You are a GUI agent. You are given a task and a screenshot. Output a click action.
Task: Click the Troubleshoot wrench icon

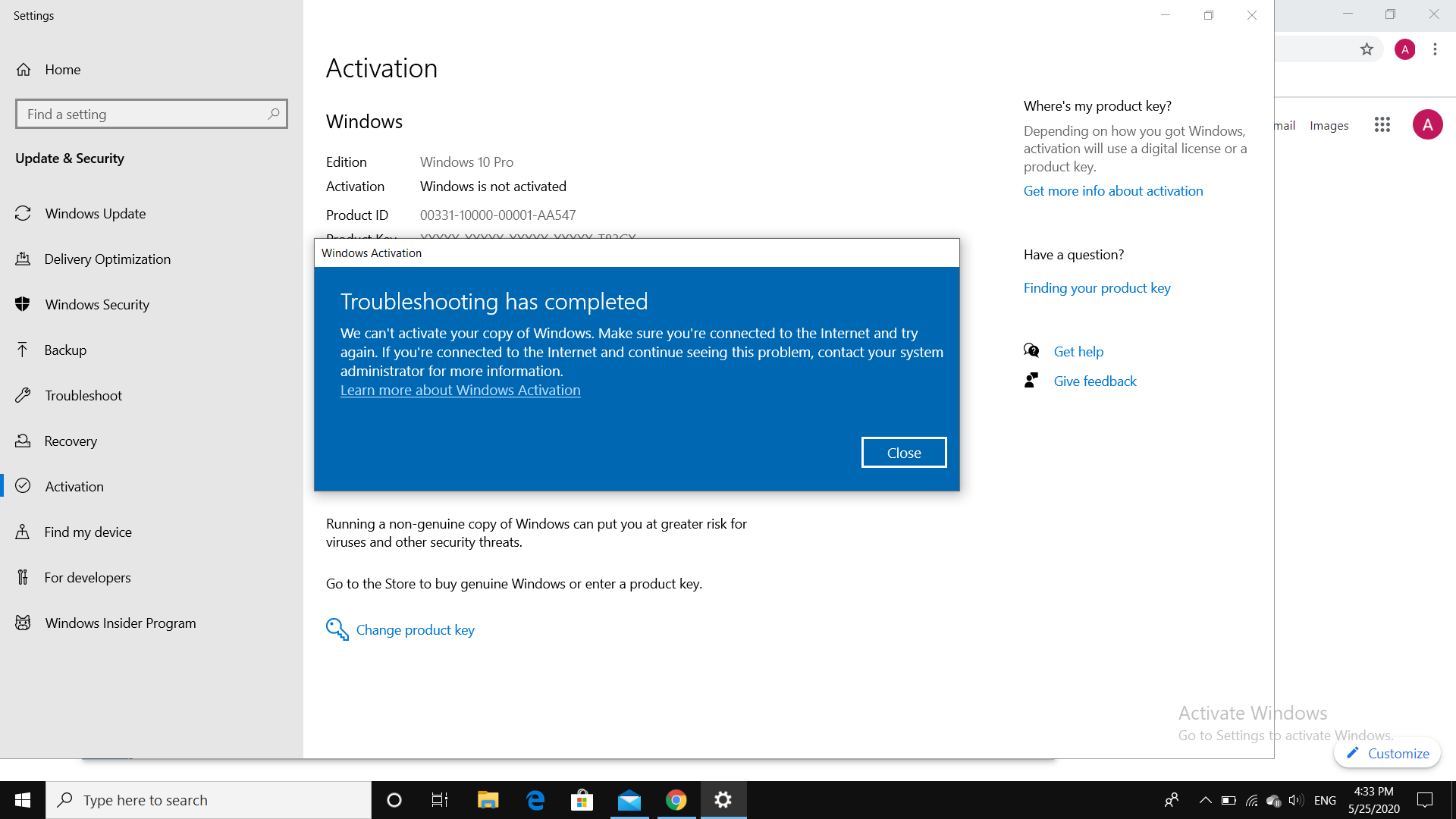pyautogui.click(x=23, y=395)
